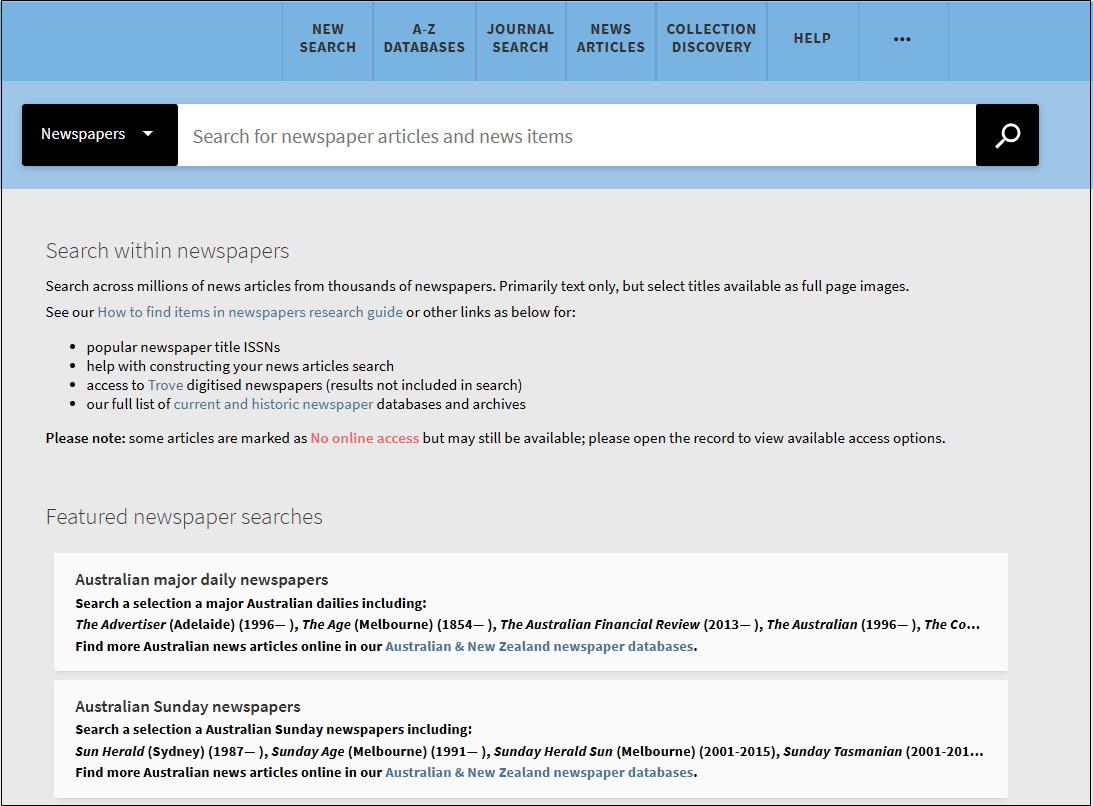Click the Australian Sunday newspapers heading

(x=187, y=707)
